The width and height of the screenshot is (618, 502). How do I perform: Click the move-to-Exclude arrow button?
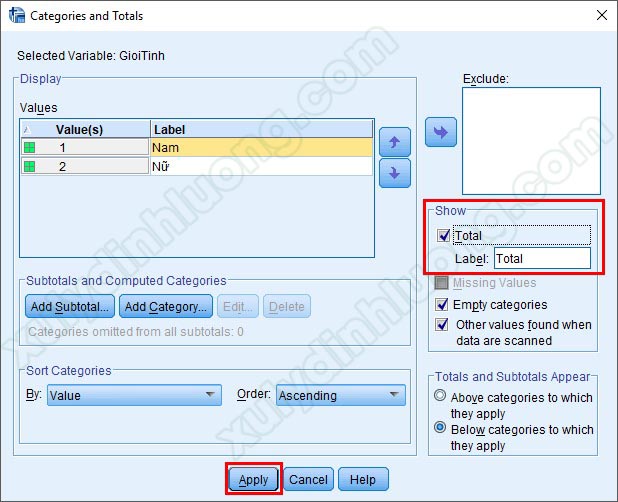[441, 132]
